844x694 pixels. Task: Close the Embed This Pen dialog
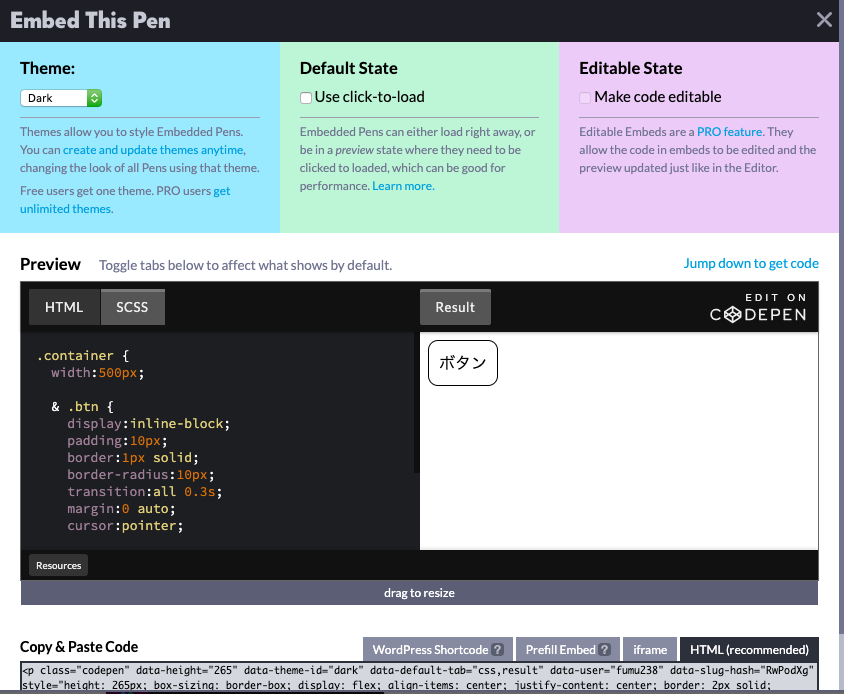[824, 19]
